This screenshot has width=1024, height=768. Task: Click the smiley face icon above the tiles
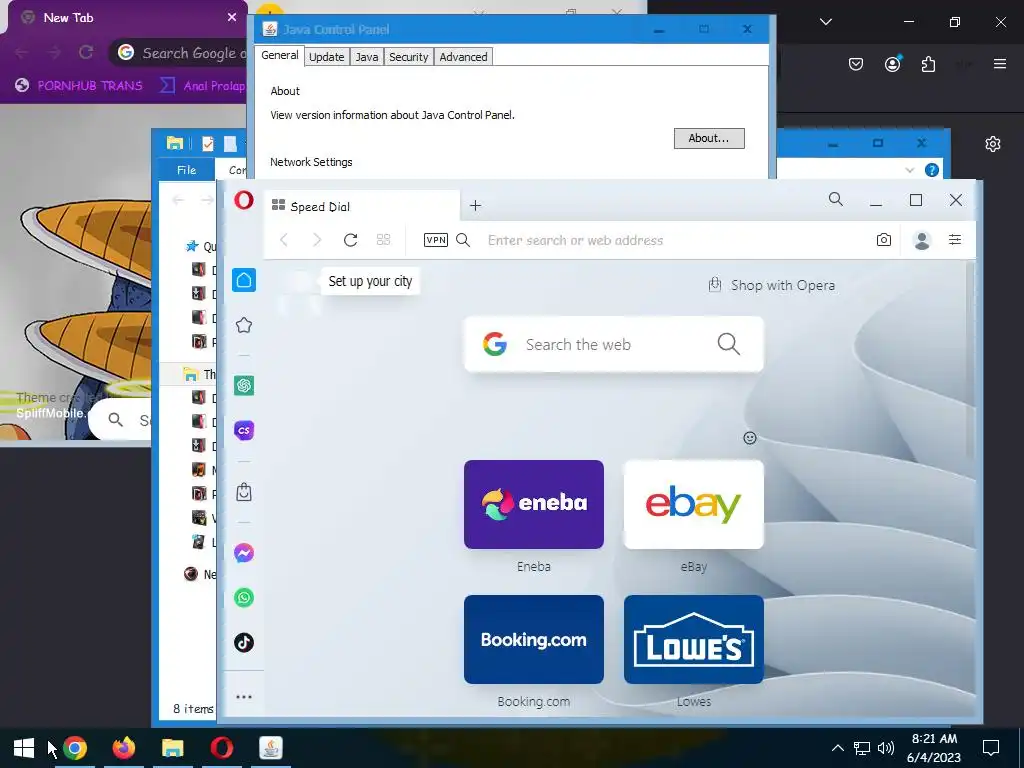coord(750,438)
